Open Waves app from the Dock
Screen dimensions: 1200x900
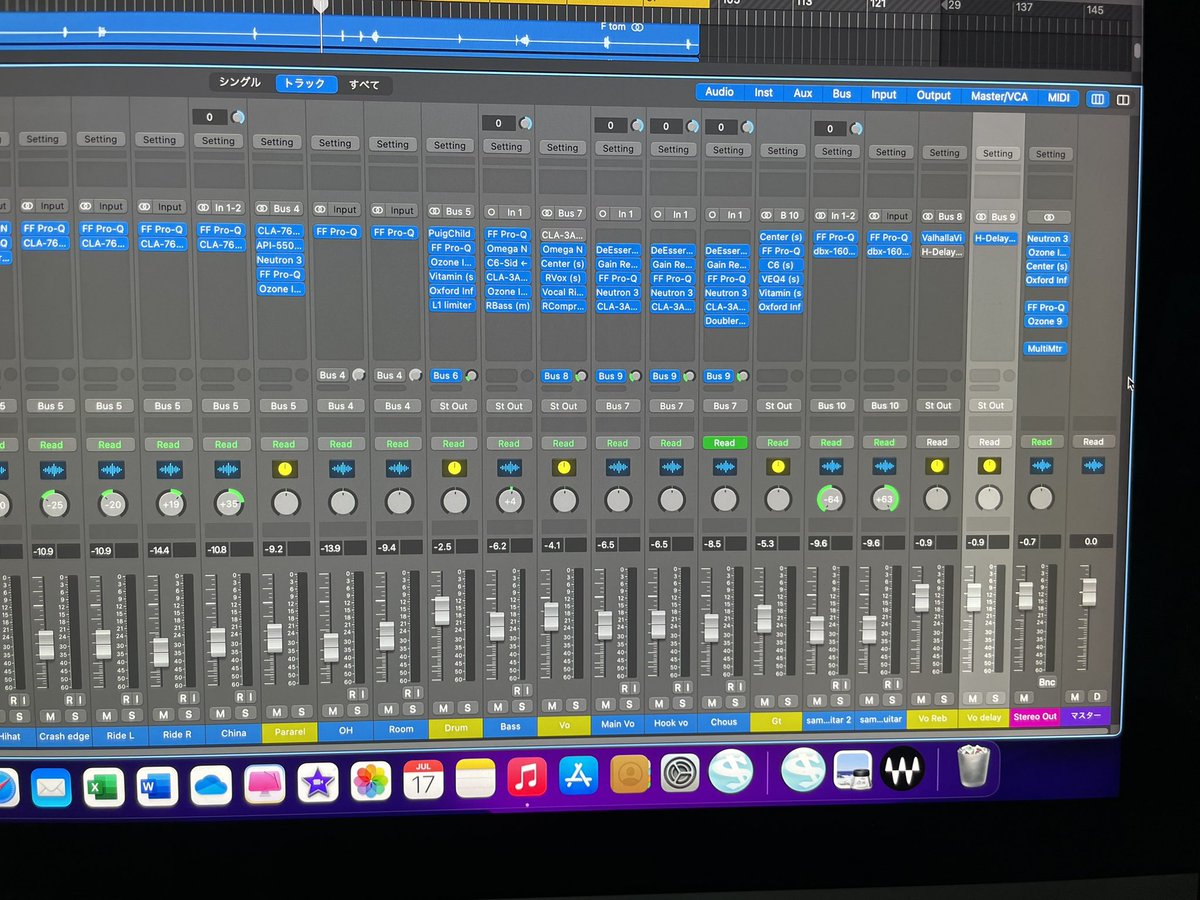tap(903, 769)
